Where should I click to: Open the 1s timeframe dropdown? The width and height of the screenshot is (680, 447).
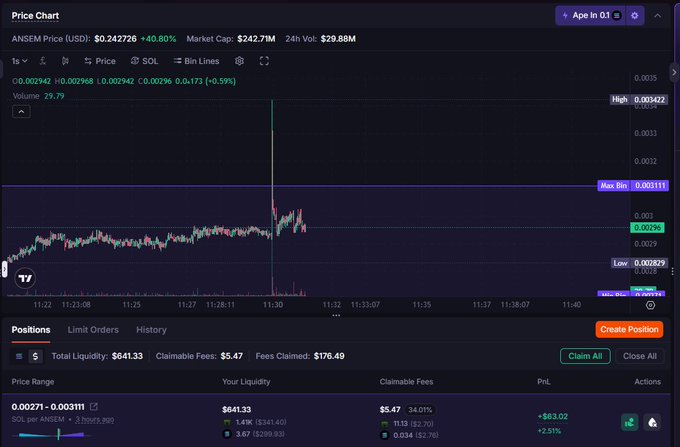click(19, 61)
